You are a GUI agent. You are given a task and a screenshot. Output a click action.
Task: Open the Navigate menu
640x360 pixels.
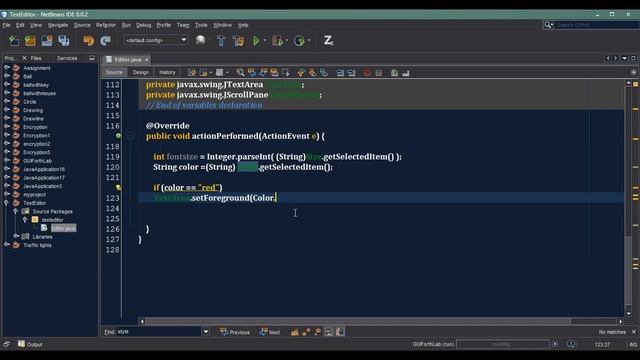(58, 25)
